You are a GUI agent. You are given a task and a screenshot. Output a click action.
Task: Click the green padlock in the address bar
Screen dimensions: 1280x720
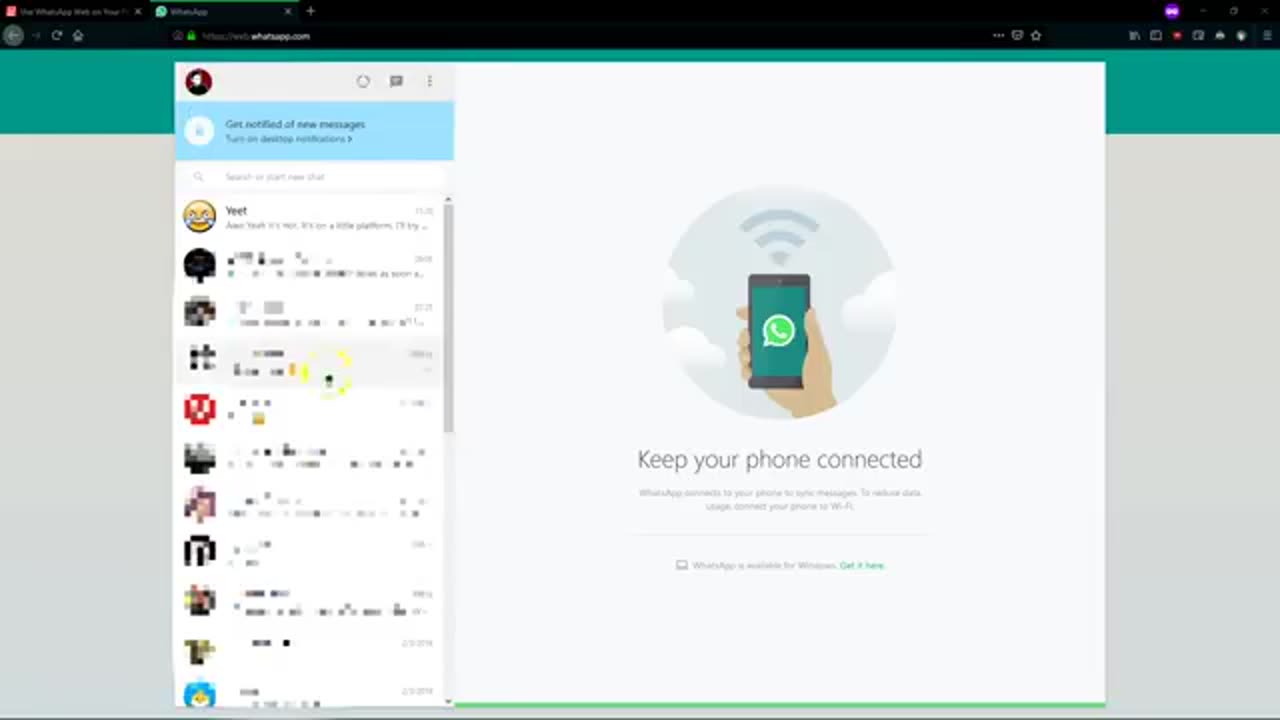(x=192, y=35)
